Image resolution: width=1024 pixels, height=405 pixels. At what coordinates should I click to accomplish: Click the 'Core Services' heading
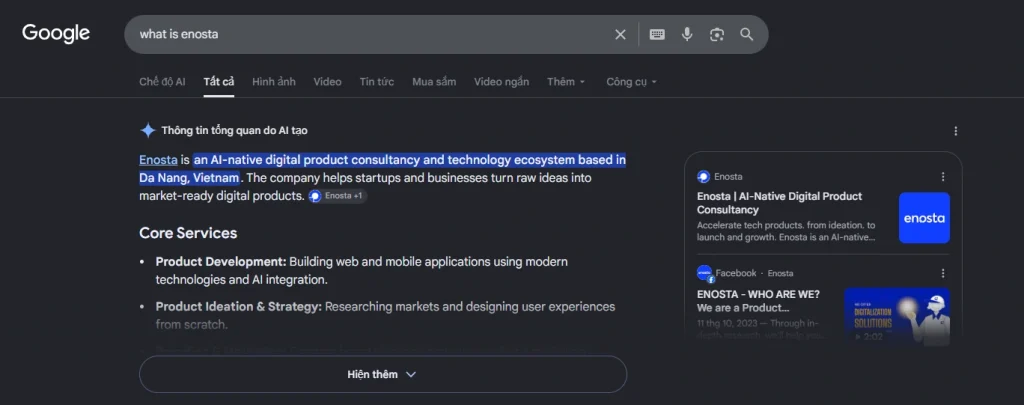pyautogui.click(x=188, y=233)
